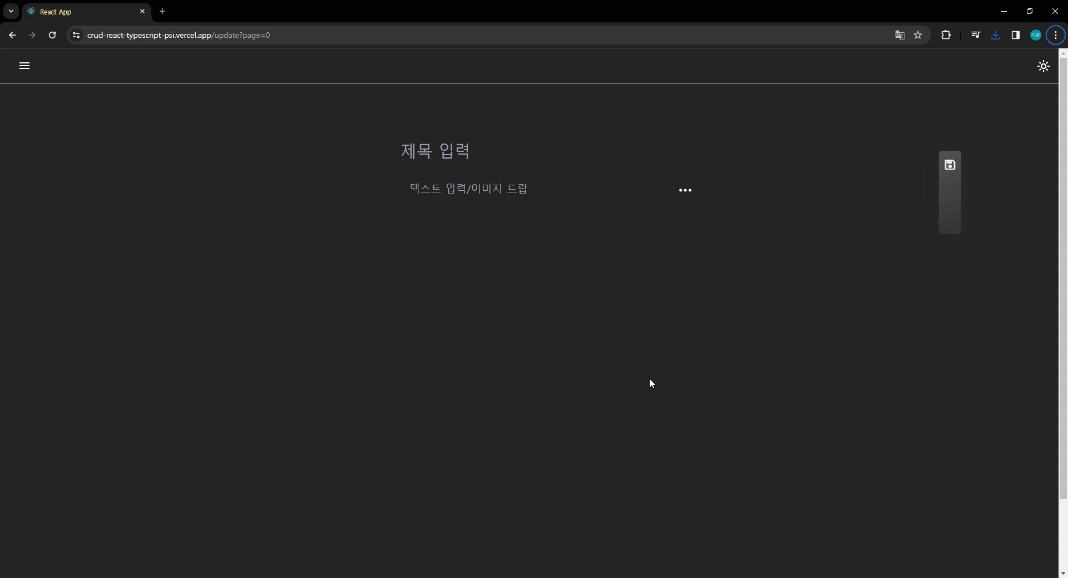
Task: Open a new browser tab
Action: point(162,11)
